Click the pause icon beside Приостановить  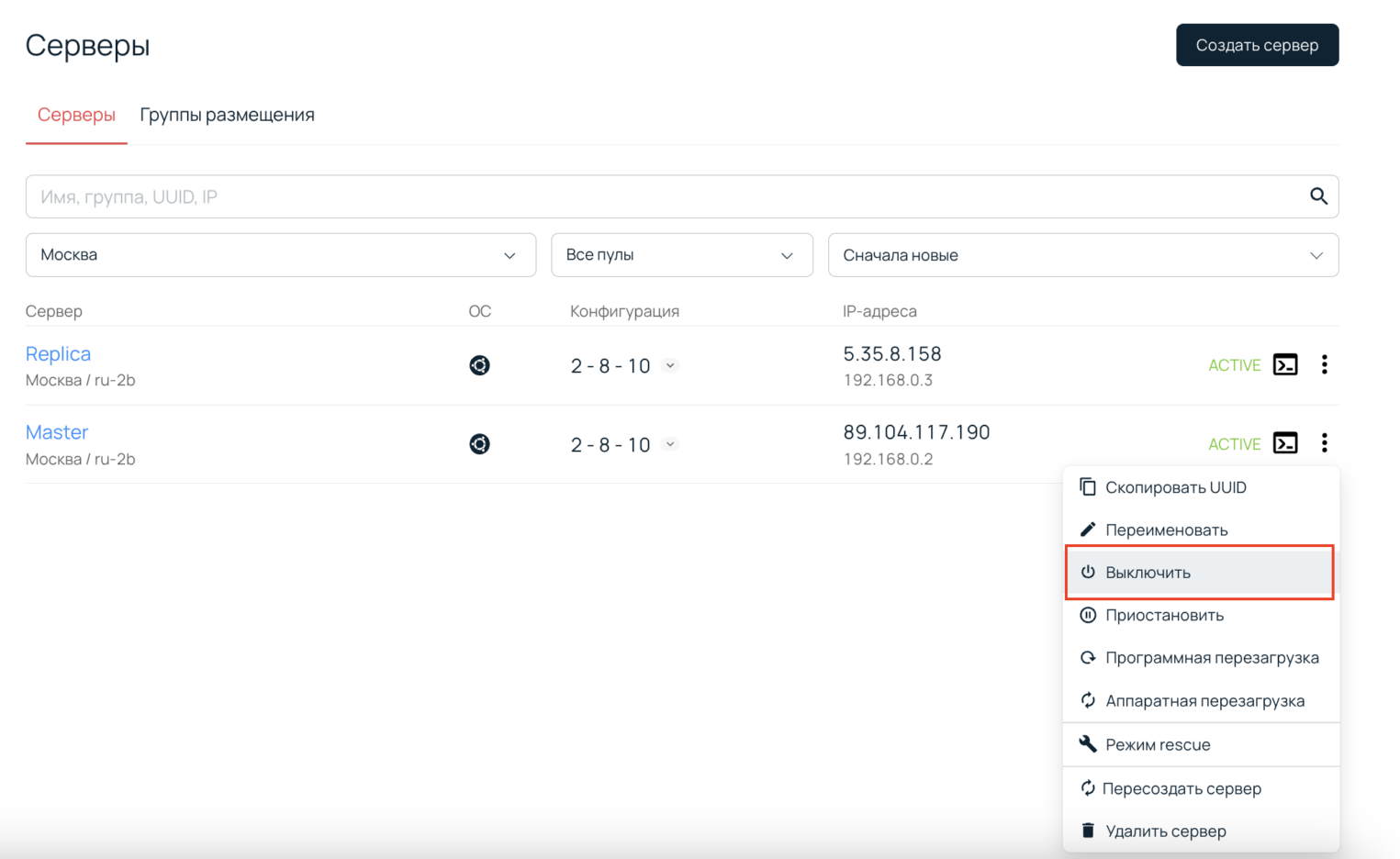[x=1088, y=615]
